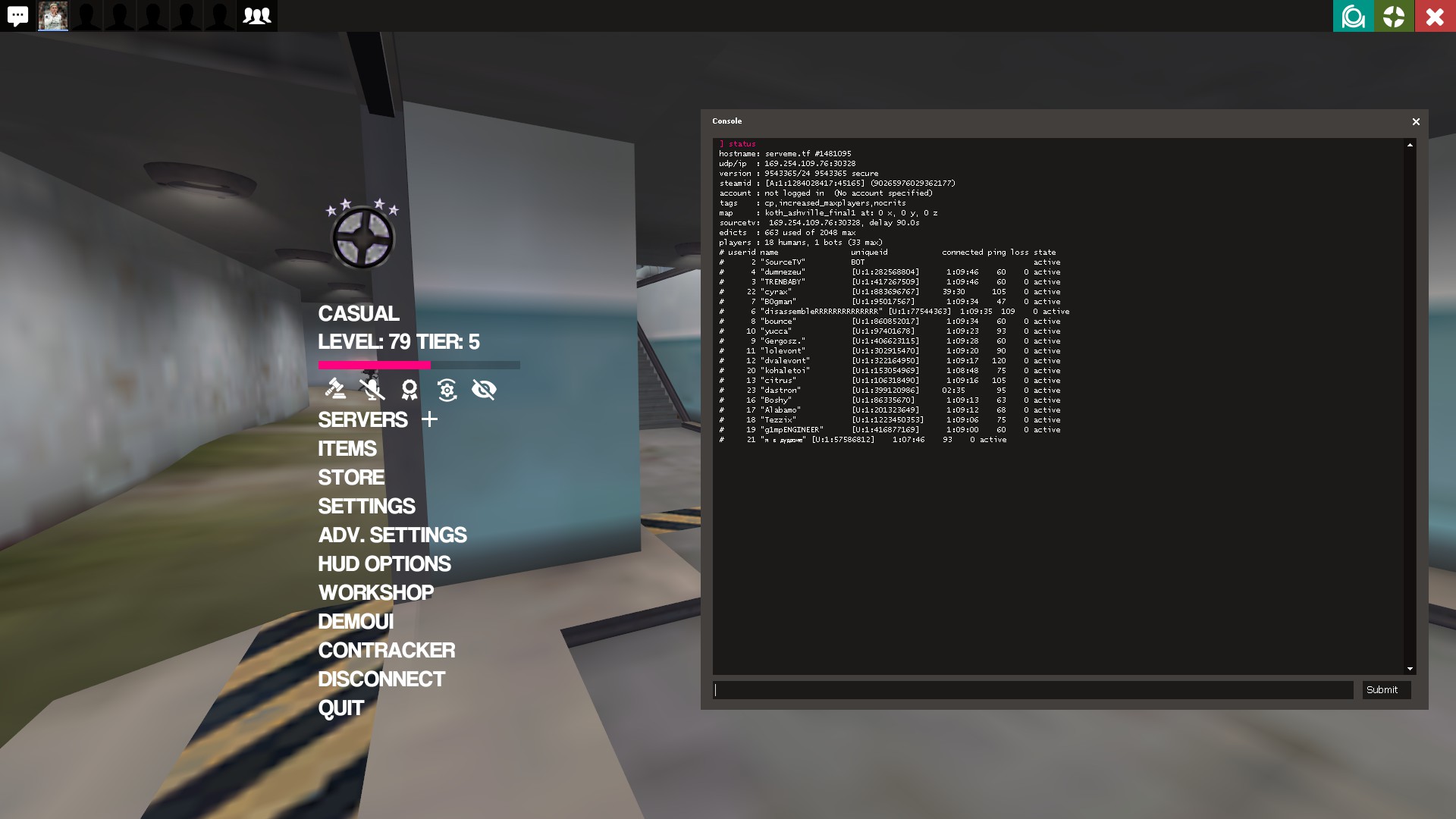The height and width of the screenshot is (819, 1456).
Task: Click the 'edicts : 663 used' line
Action: [x=787, y=232]
